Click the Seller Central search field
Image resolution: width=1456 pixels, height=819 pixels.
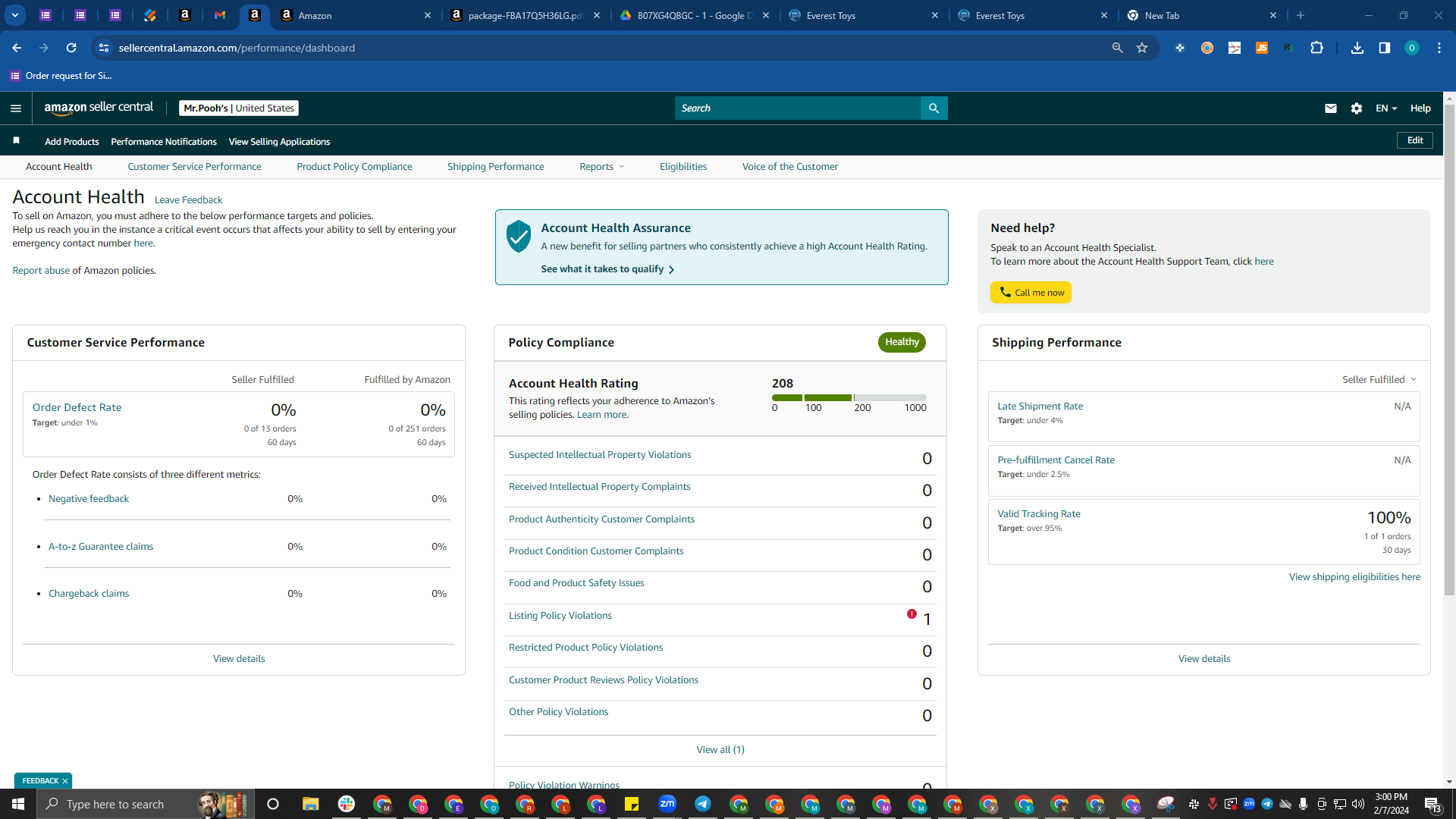(798, 108)
